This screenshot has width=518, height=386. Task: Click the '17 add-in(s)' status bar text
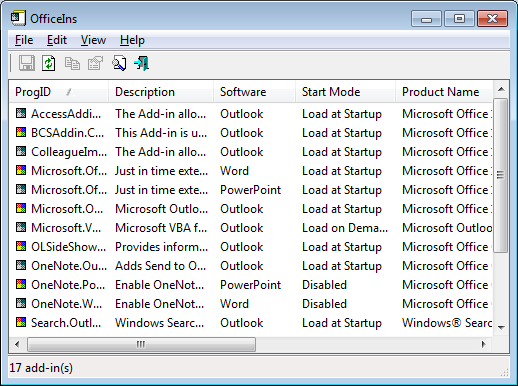(41, 368)
